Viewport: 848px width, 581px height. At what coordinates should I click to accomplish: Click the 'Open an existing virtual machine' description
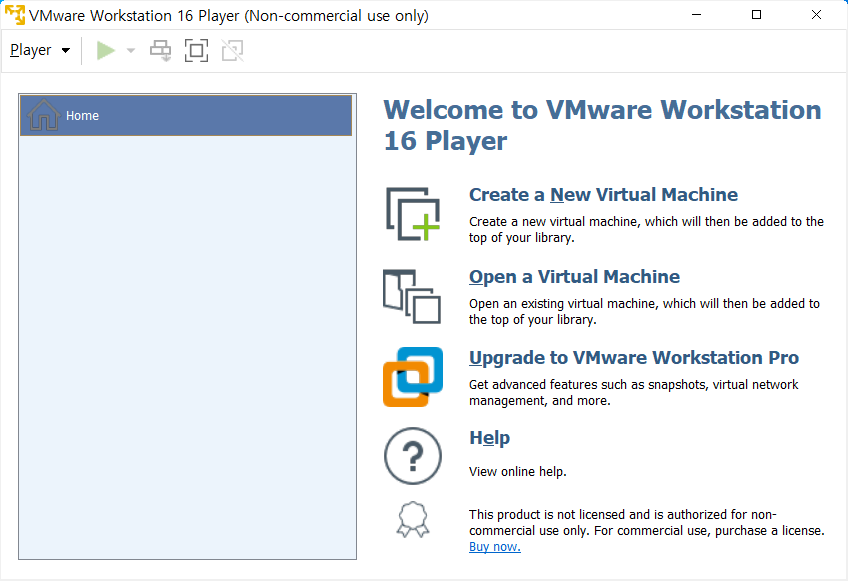pos(644,312)
